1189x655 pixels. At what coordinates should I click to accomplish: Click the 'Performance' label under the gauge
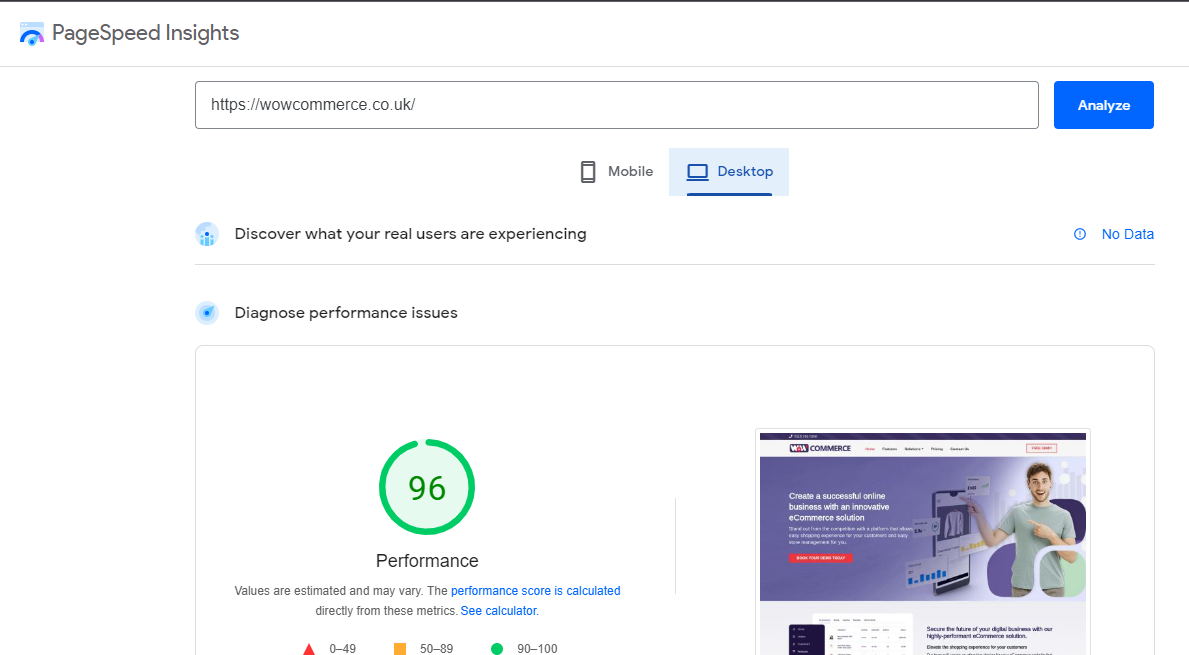pos(427,561)
